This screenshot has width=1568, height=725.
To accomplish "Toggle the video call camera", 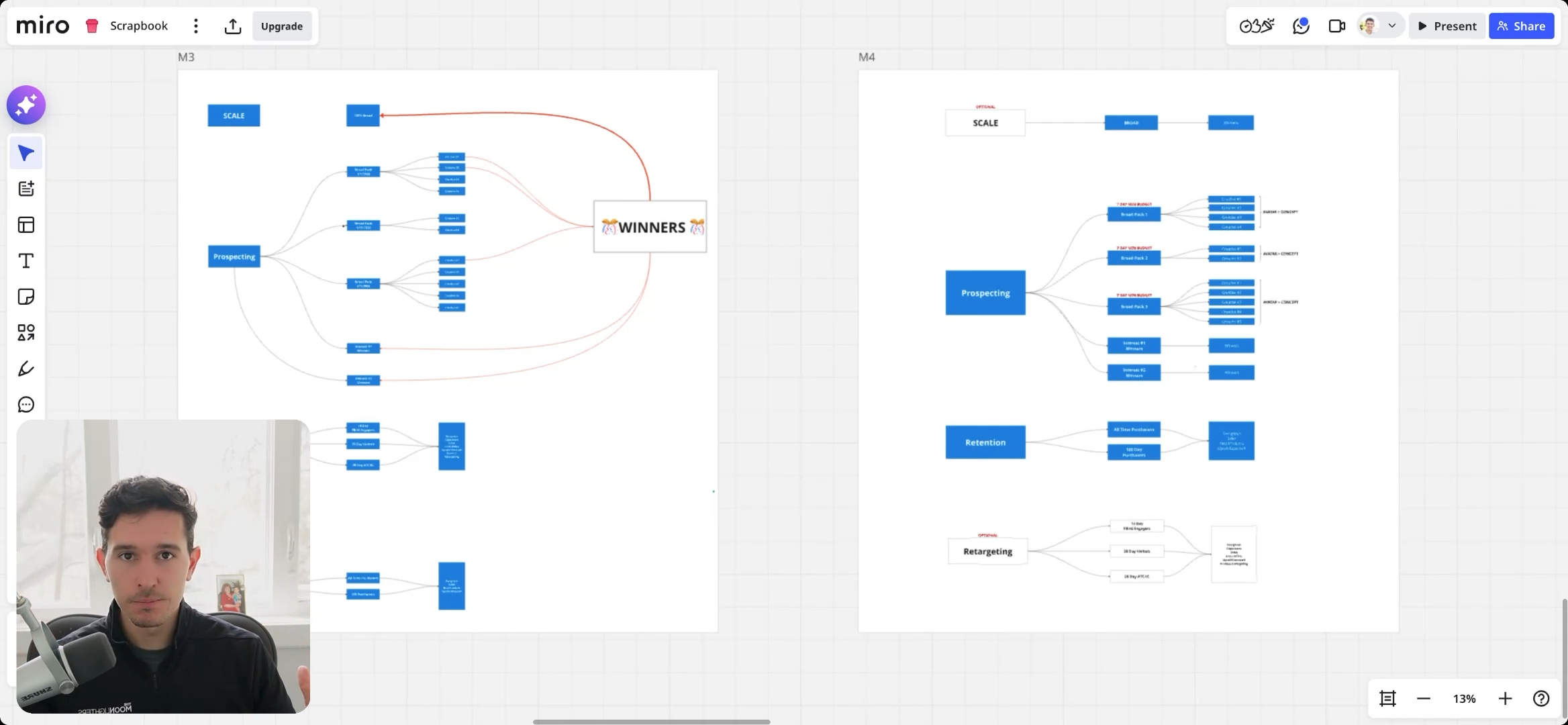I will pos(1336,26).
